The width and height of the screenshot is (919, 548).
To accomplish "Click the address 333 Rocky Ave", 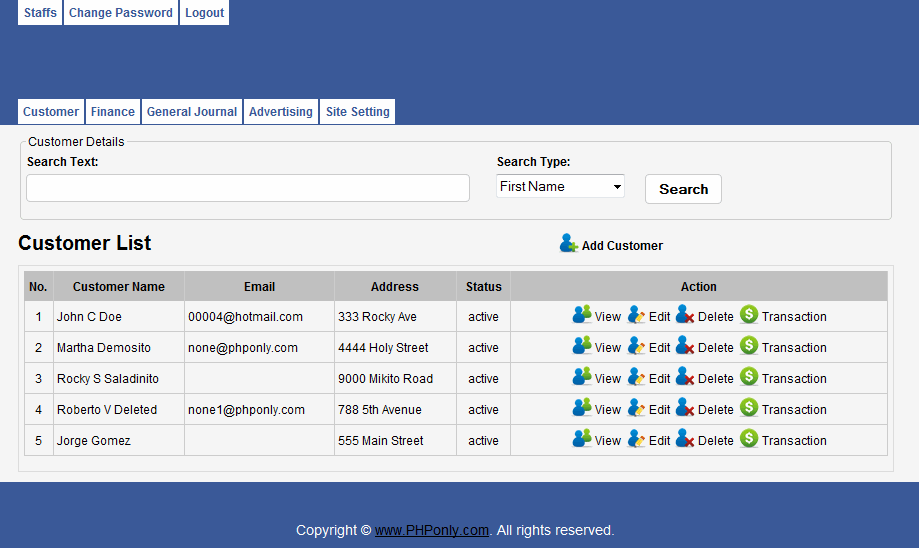I will click(377, 316).
